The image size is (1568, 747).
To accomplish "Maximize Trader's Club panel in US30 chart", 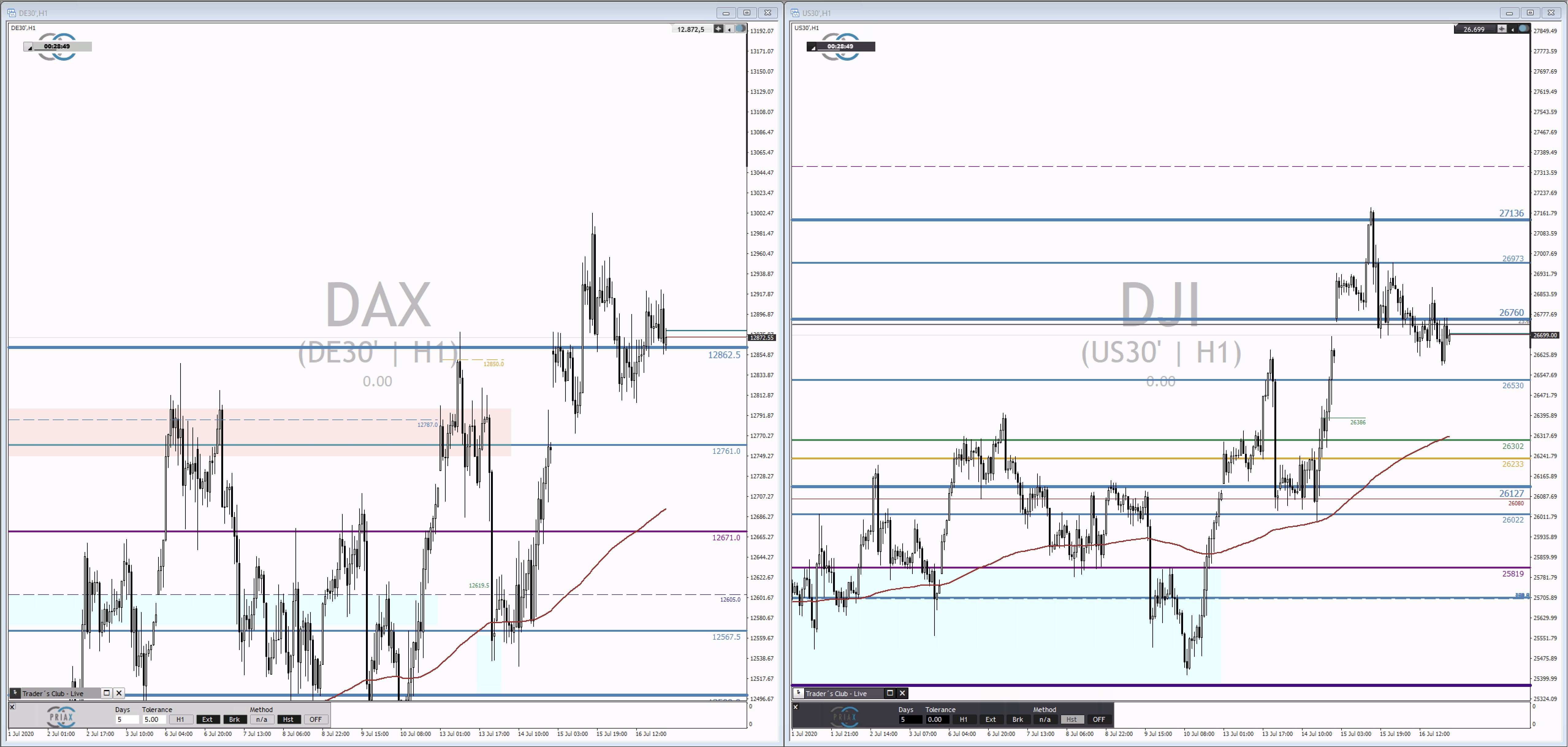I will (x=890, y=693).
